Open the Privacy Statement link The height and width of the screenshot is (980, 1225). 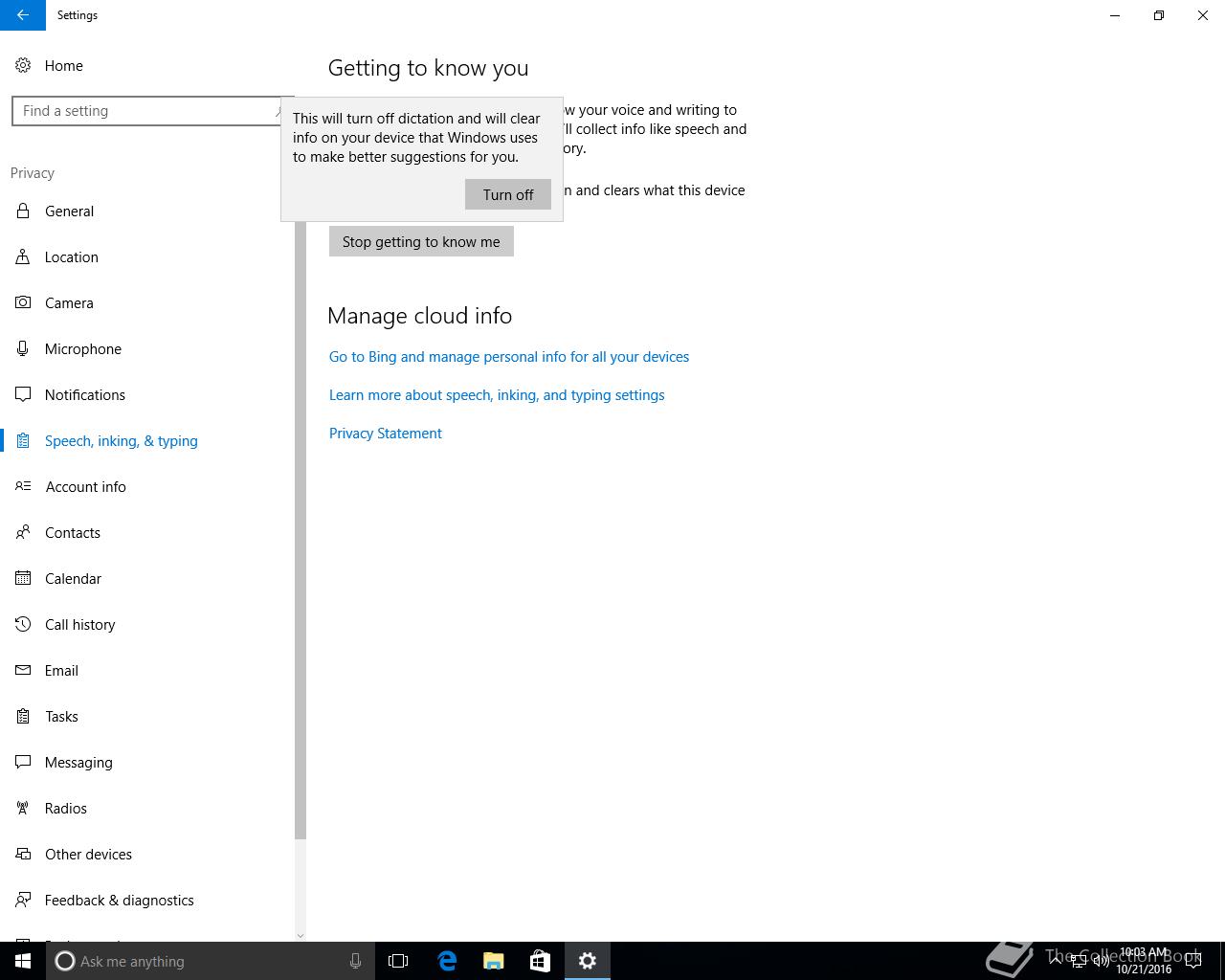[386, 433]
